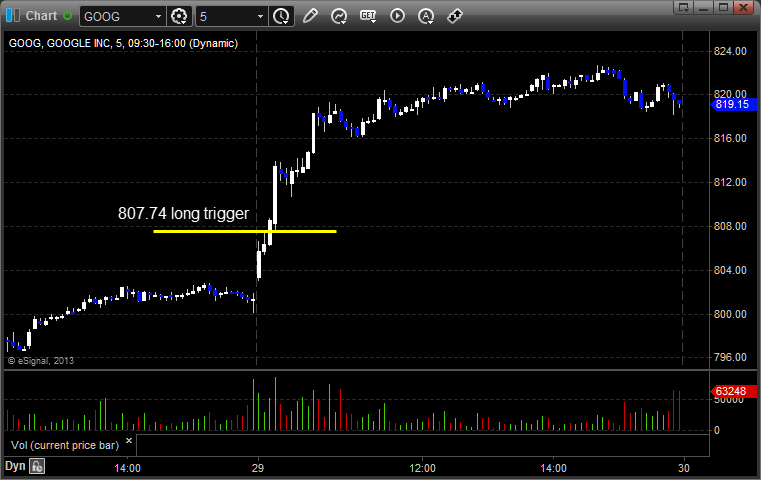Open the alerts A-circle icon menu
Viewport: 761px width, 480px height.
(426, 16)
